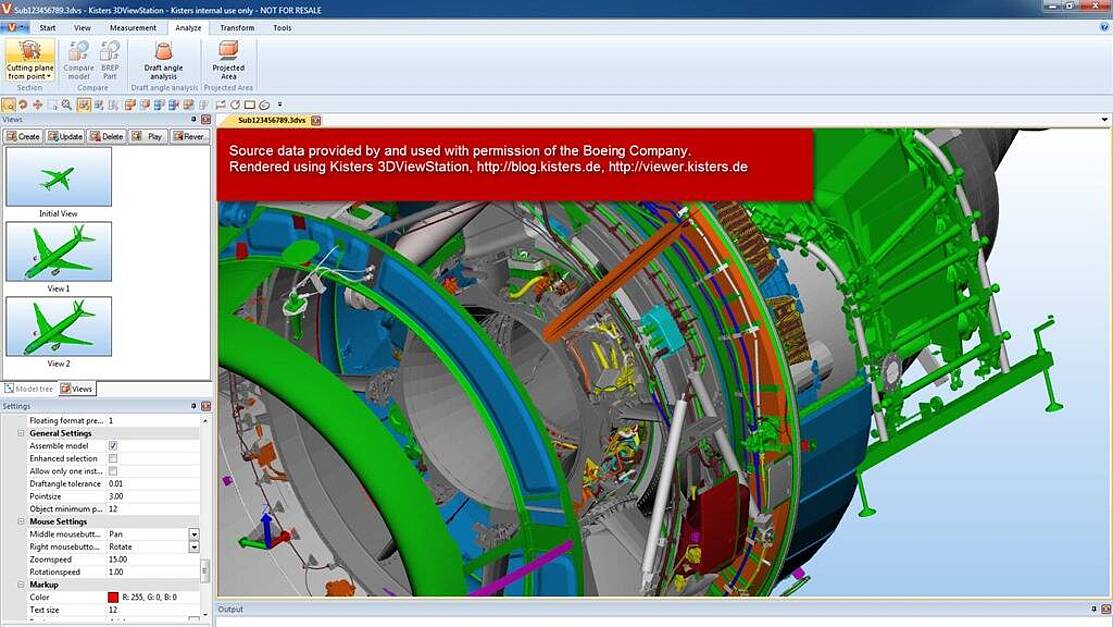Viewport: 1113px width, 627px height.
Task: Select the first quick-toolbar selection mode icon
Action: click(9, 105)
